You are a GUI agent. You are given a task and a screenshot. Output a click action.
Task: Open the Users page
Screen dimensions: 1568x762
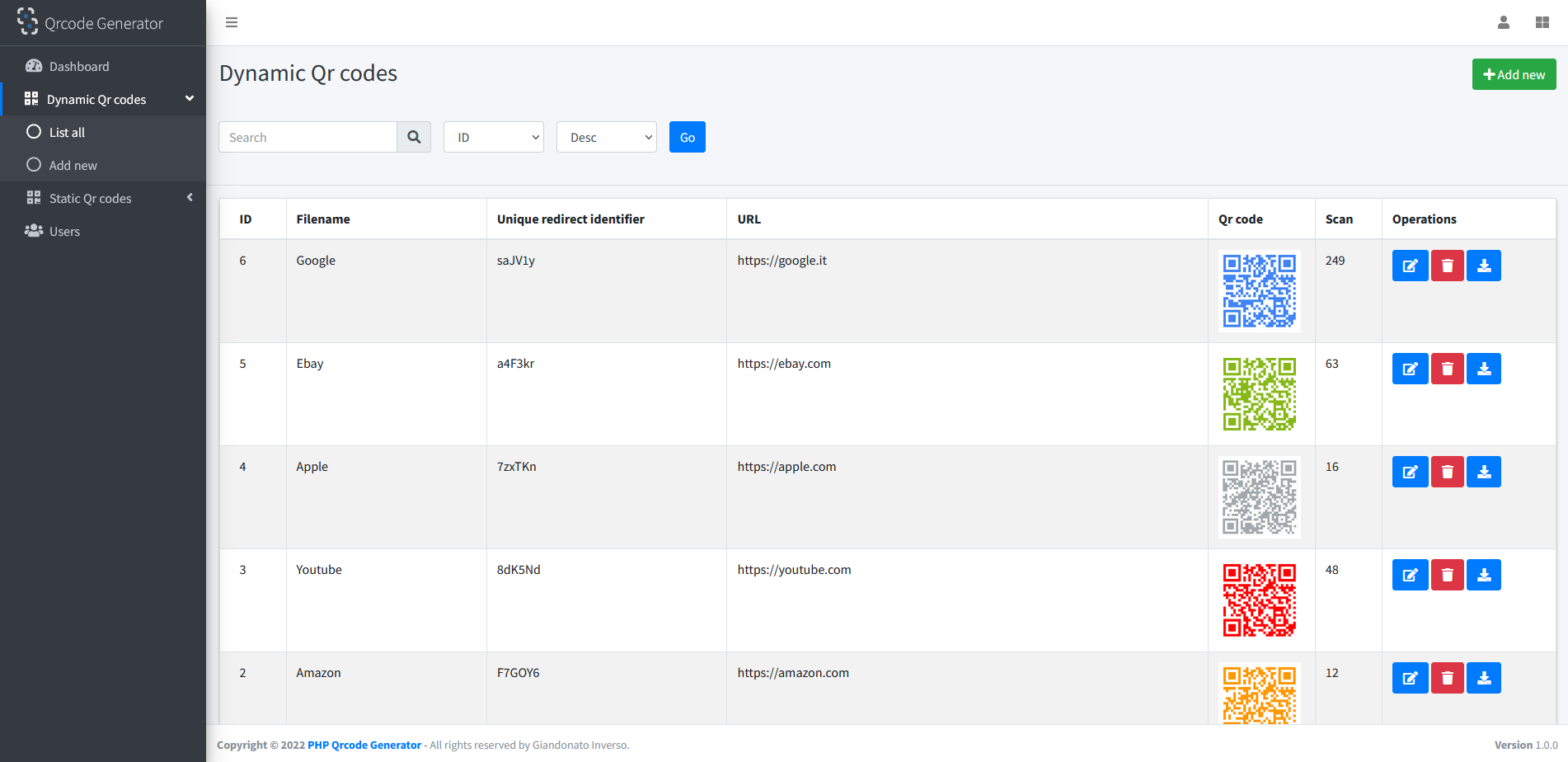103,231
